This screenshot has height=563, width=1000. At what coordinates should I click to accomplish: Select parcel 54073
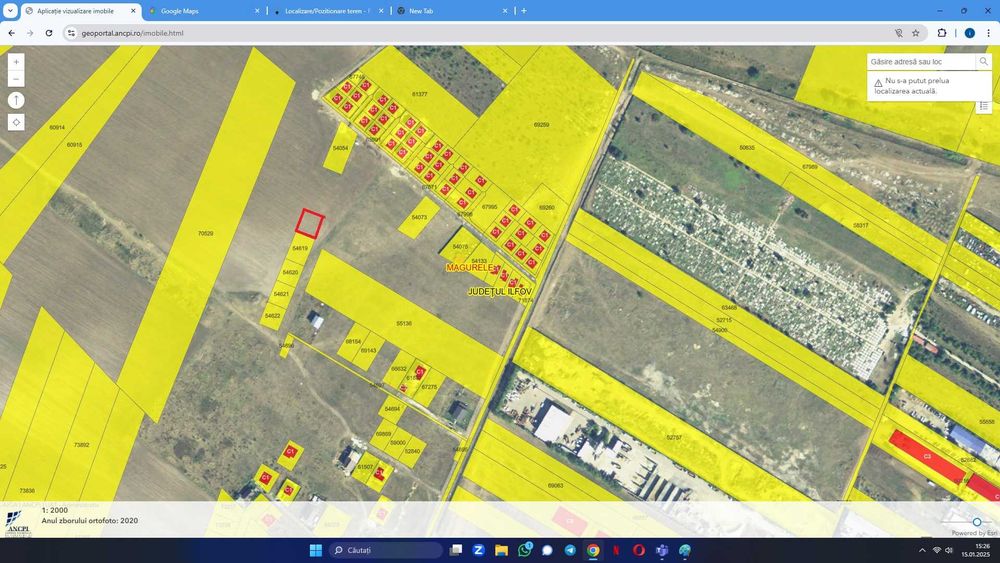click(419, 217)
